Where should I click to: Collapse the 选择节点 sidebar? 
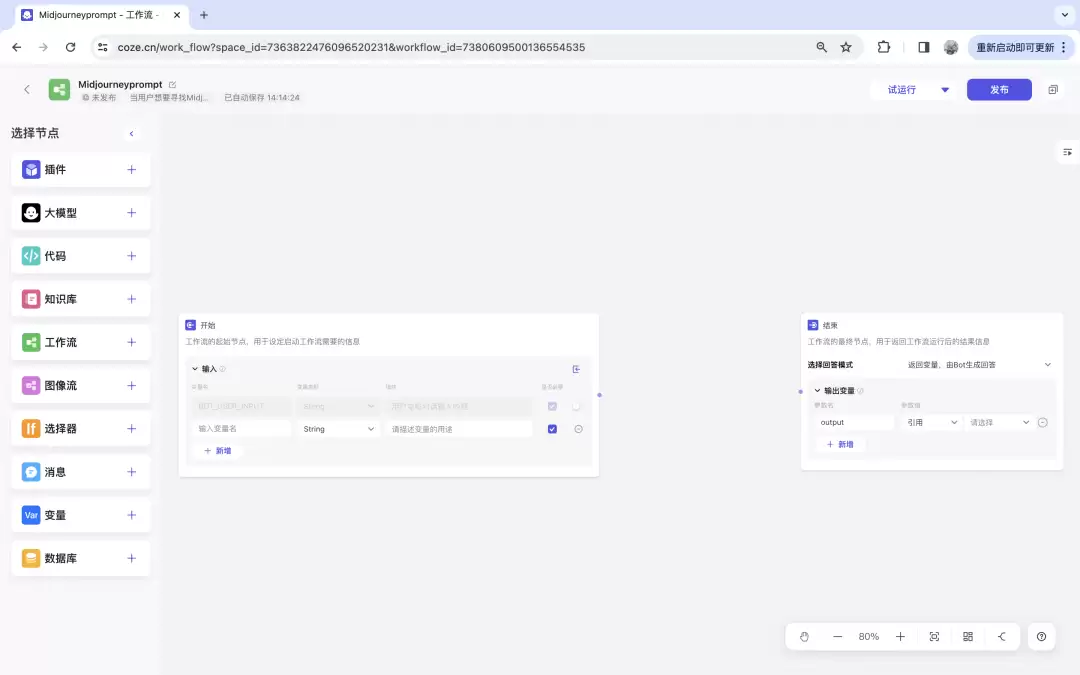[132, 134]
